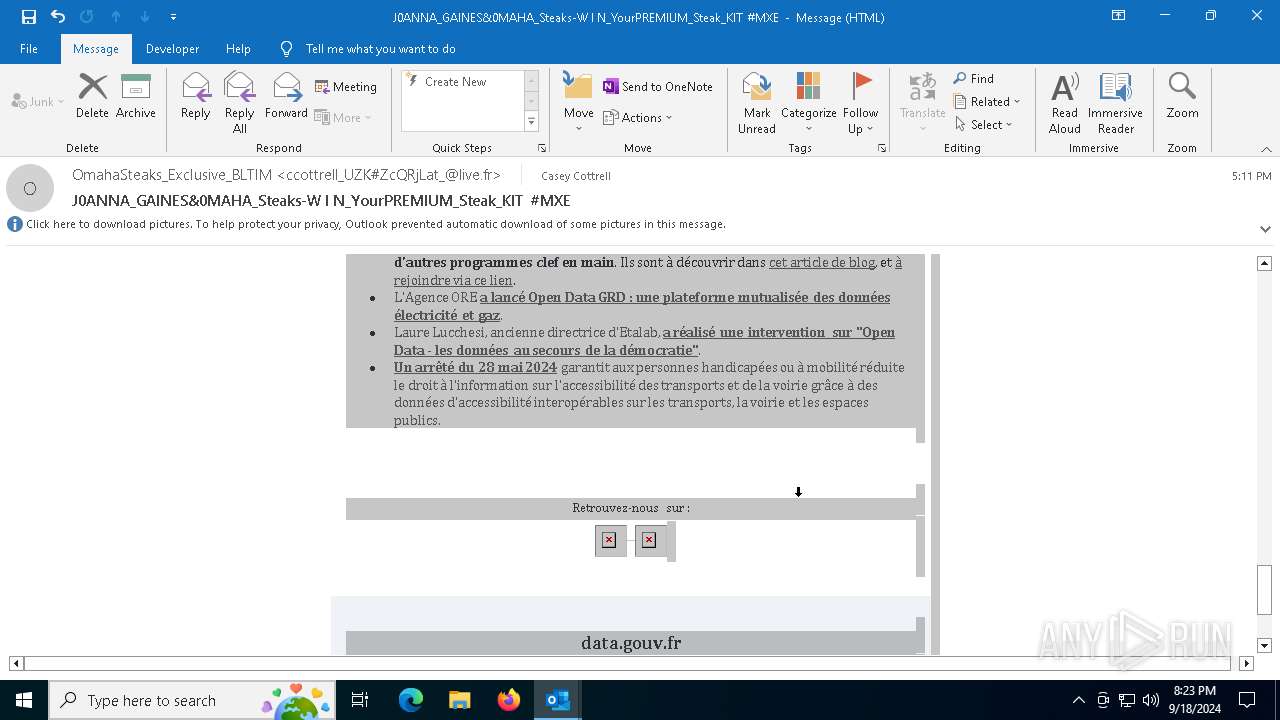Open 'Un arrêté du 28 mai 2024' link
Viewport: 1280px width, 720px height.
click(x=475, y=367)
